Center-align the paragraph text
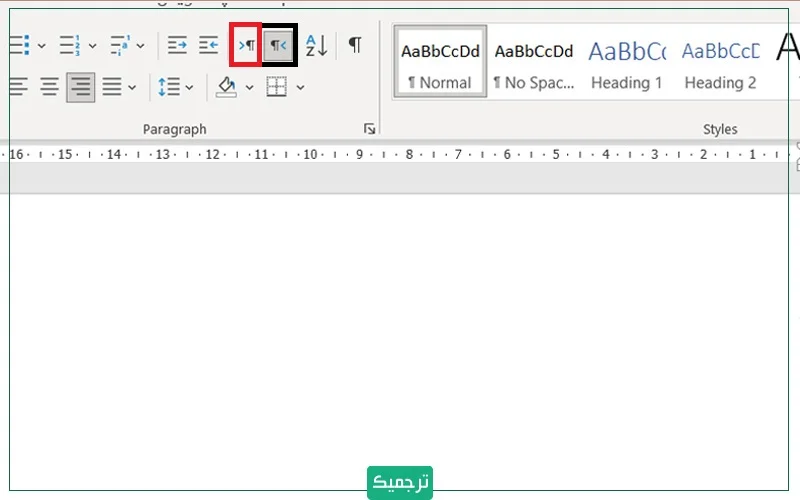This screenshot has width=800, height=500. click(49, 88)
